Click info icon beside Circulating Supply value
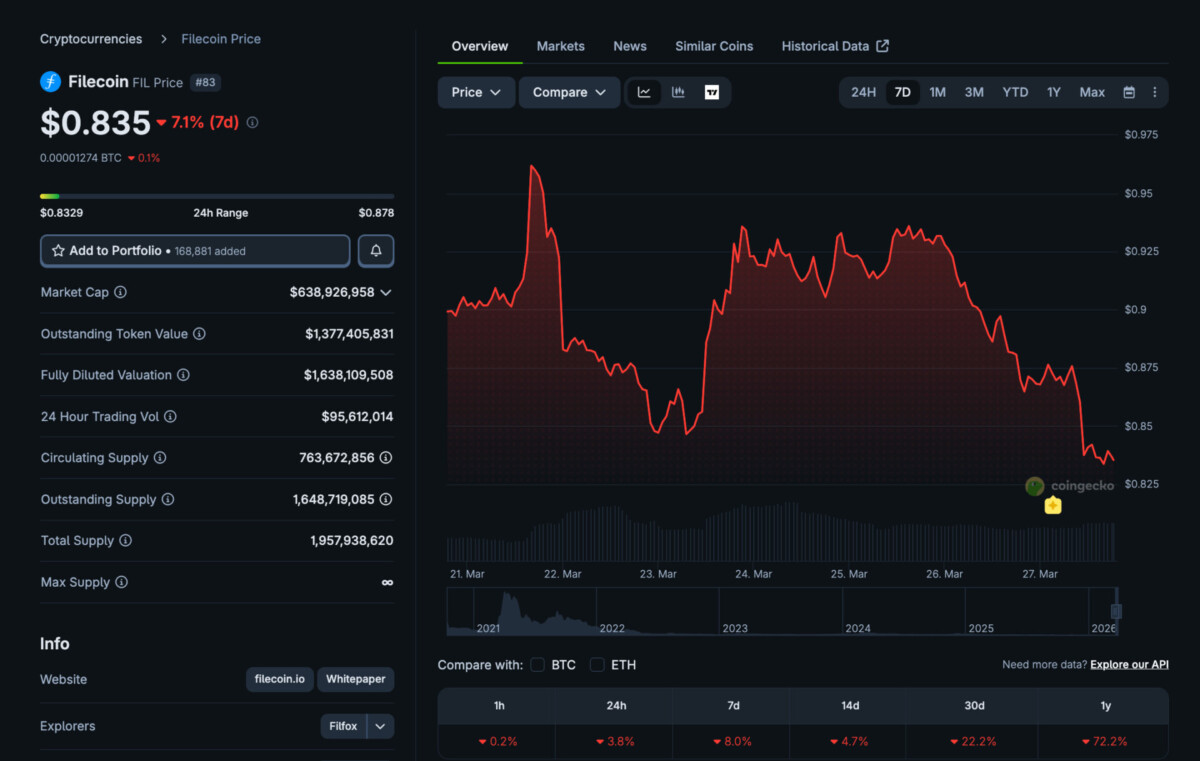This screenshot has height=761, width=1200. [x=386, y=458]
